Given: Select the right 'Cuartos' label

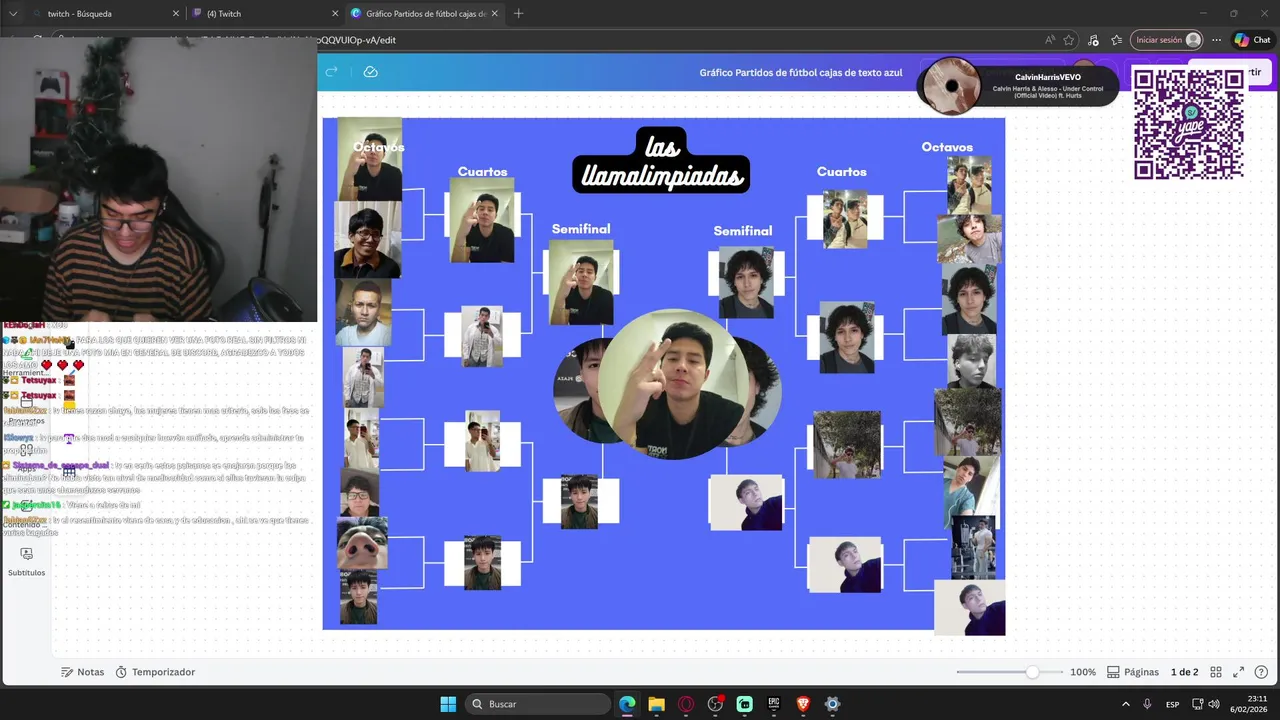Looking at the screenshot, I should pos(842,172).
